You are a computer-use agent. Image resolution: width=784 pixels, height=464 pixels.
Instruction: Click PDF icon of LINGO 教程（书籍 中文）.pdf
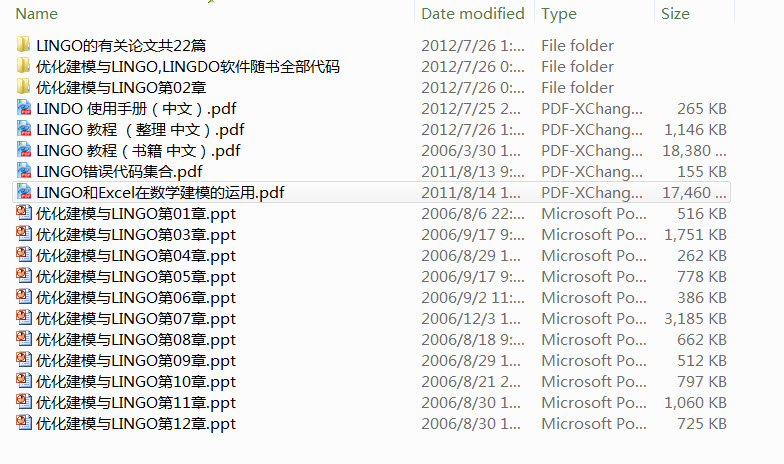(24, 150)
